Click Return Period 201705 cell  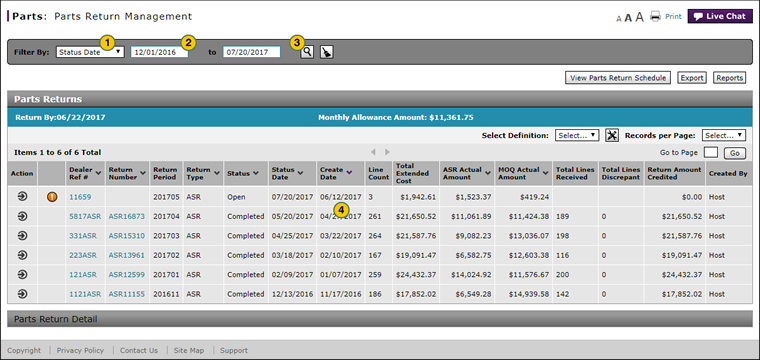(x=166, y=197)
